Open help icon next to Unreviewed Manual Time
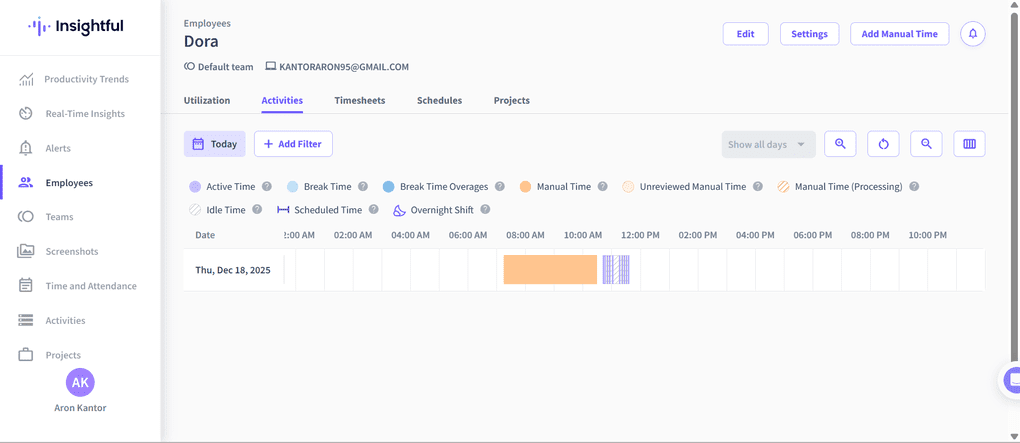This screenshot has width=1020, height=443. [758, 187]
